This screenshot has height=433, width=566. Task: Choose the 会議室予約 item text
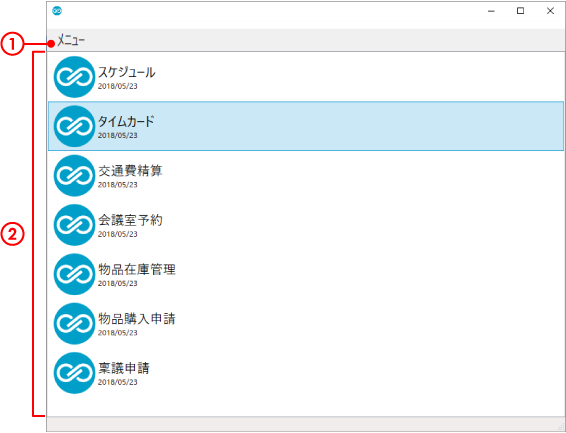130,220
